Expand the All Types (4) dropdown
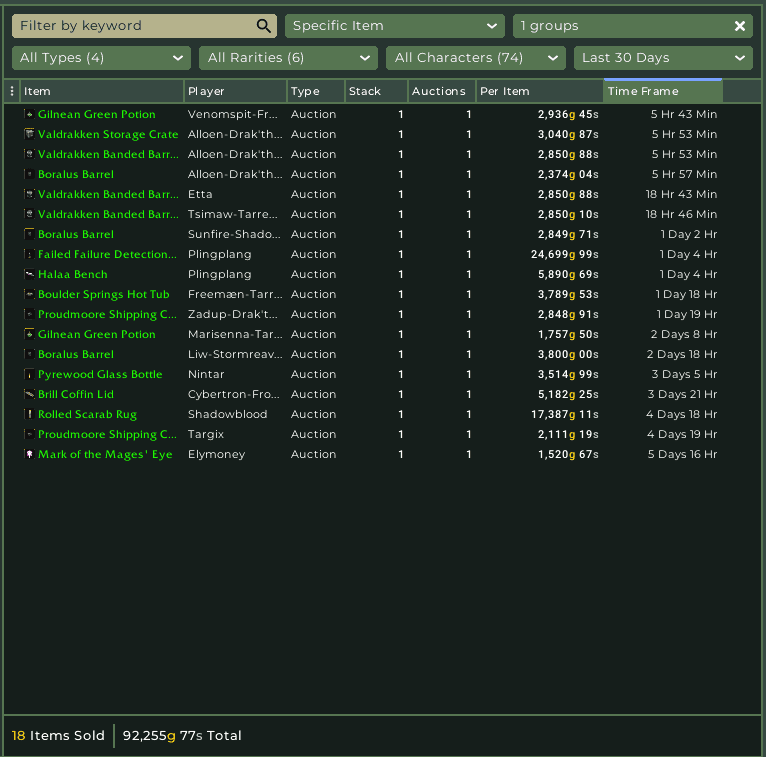This screenshot has height=757, width=766. click(x=100, y=58)
